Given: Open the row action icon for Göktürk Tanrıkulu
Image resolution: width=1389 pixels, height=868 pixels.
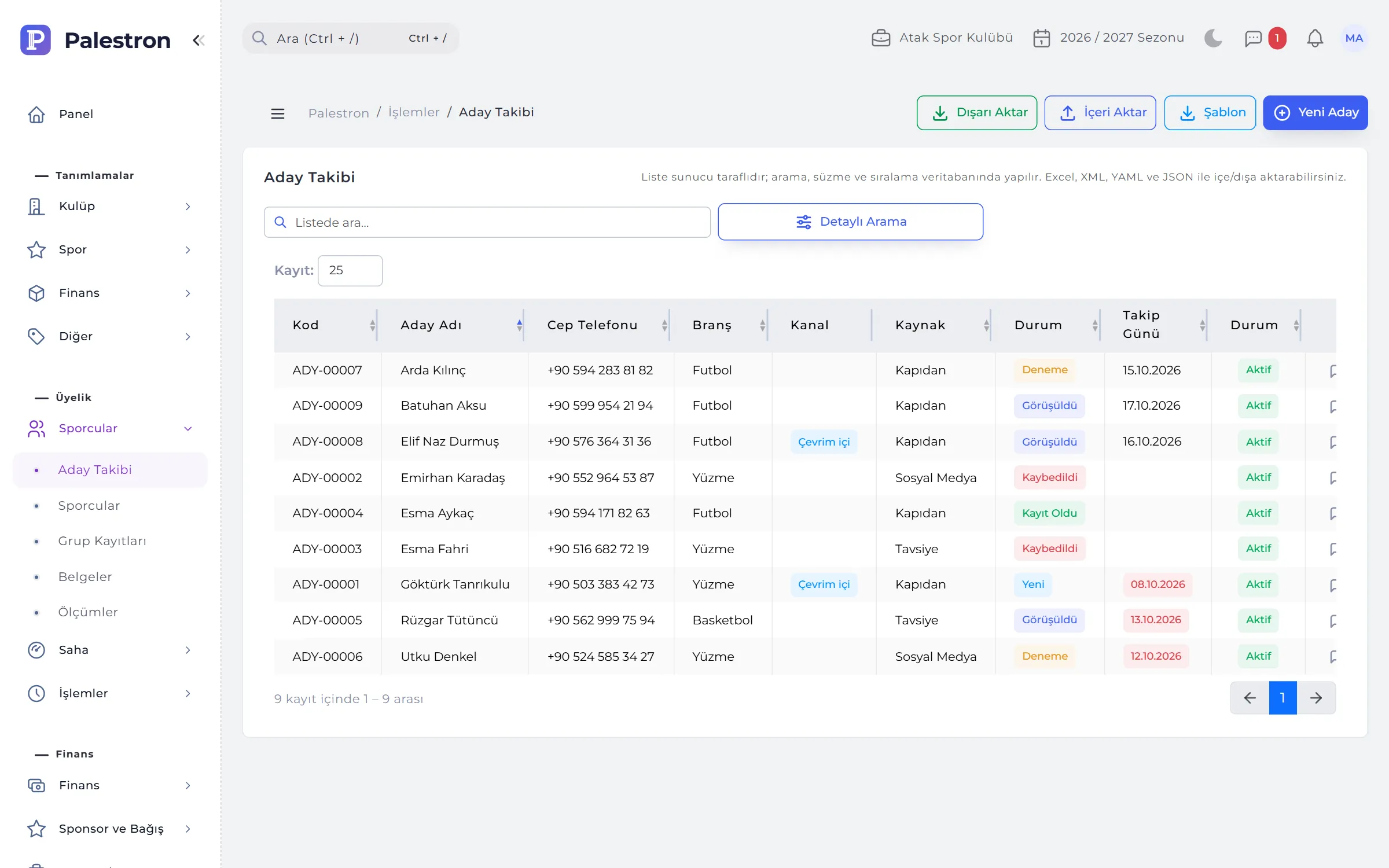Looking at the screenshot, I should (x=1333, y=585).
